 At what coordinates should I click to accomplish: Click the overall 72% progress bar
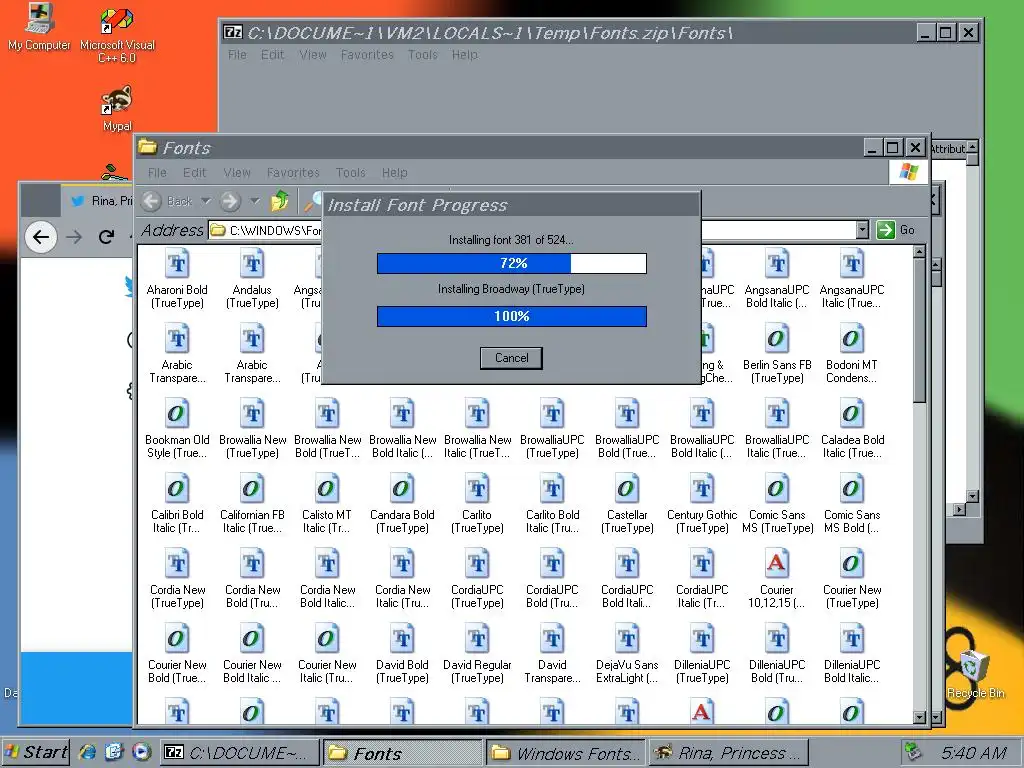tap(511, 263)
